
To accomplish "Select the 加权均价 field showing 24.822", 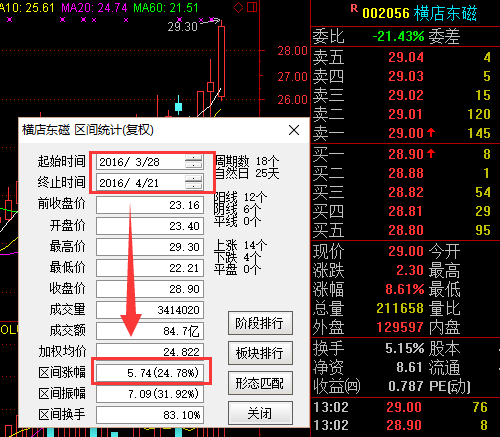I will point(150,351).
